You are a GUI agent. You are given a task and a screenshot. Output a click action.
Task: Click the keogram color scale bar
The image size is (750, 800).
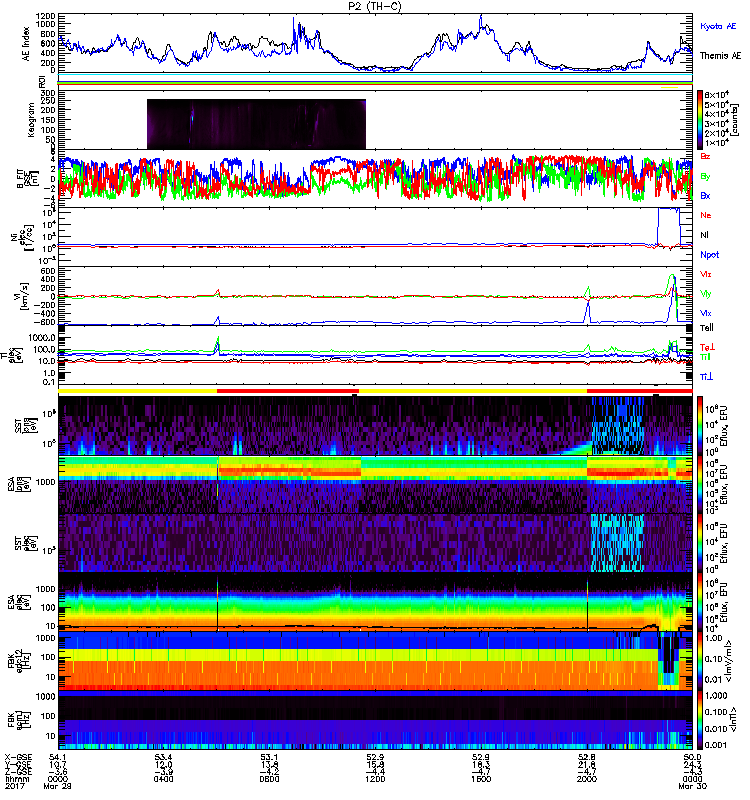click(x=700, y=120)
